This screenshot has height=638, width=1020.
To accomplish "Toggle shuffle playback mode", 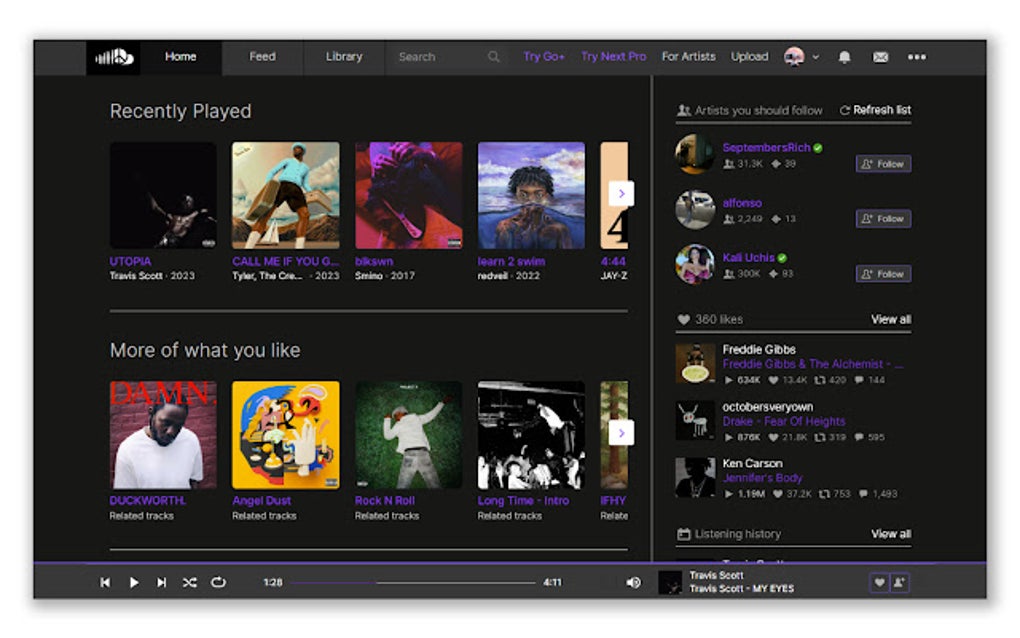I will [191, 580].
